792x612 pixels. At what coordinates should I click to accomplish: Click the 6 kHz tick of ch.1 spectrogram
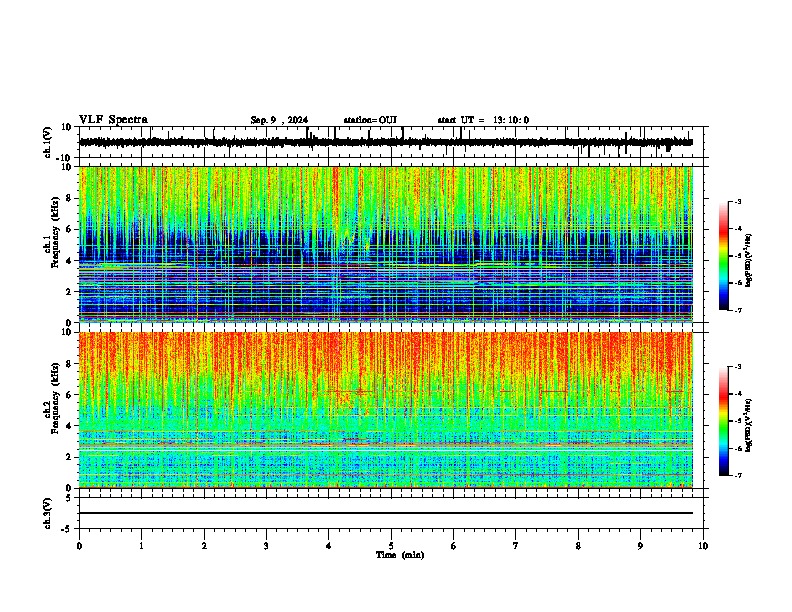pyautogui.click(x=69, y=229)
